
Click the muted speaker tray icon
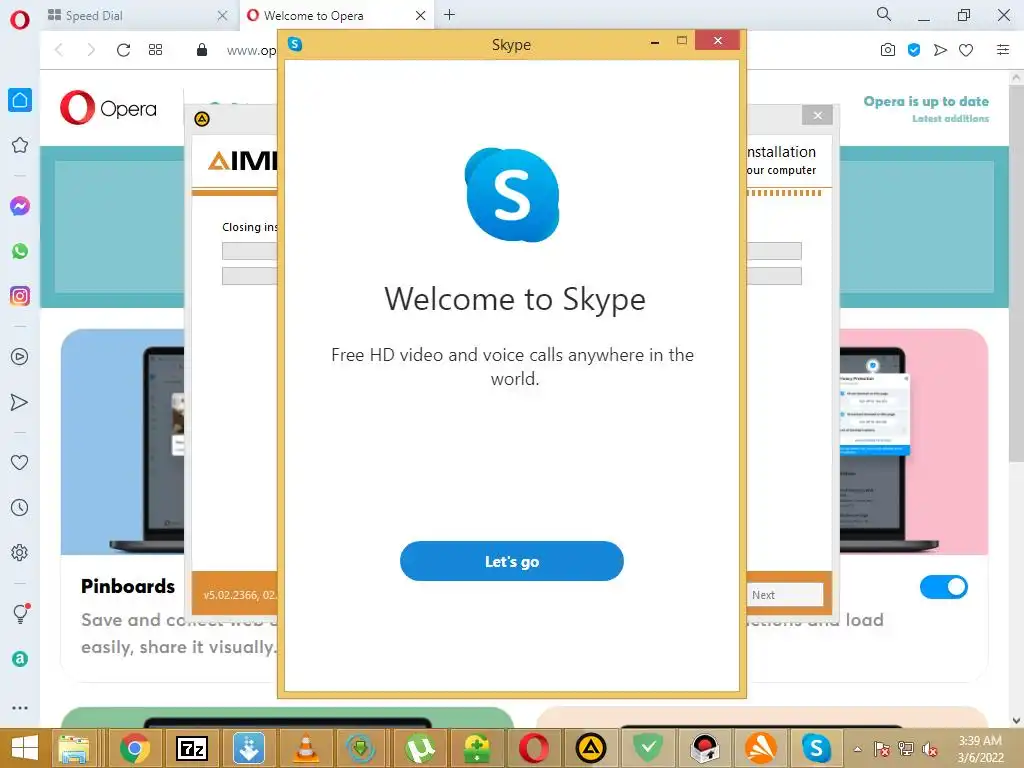[x=929, y=749]
